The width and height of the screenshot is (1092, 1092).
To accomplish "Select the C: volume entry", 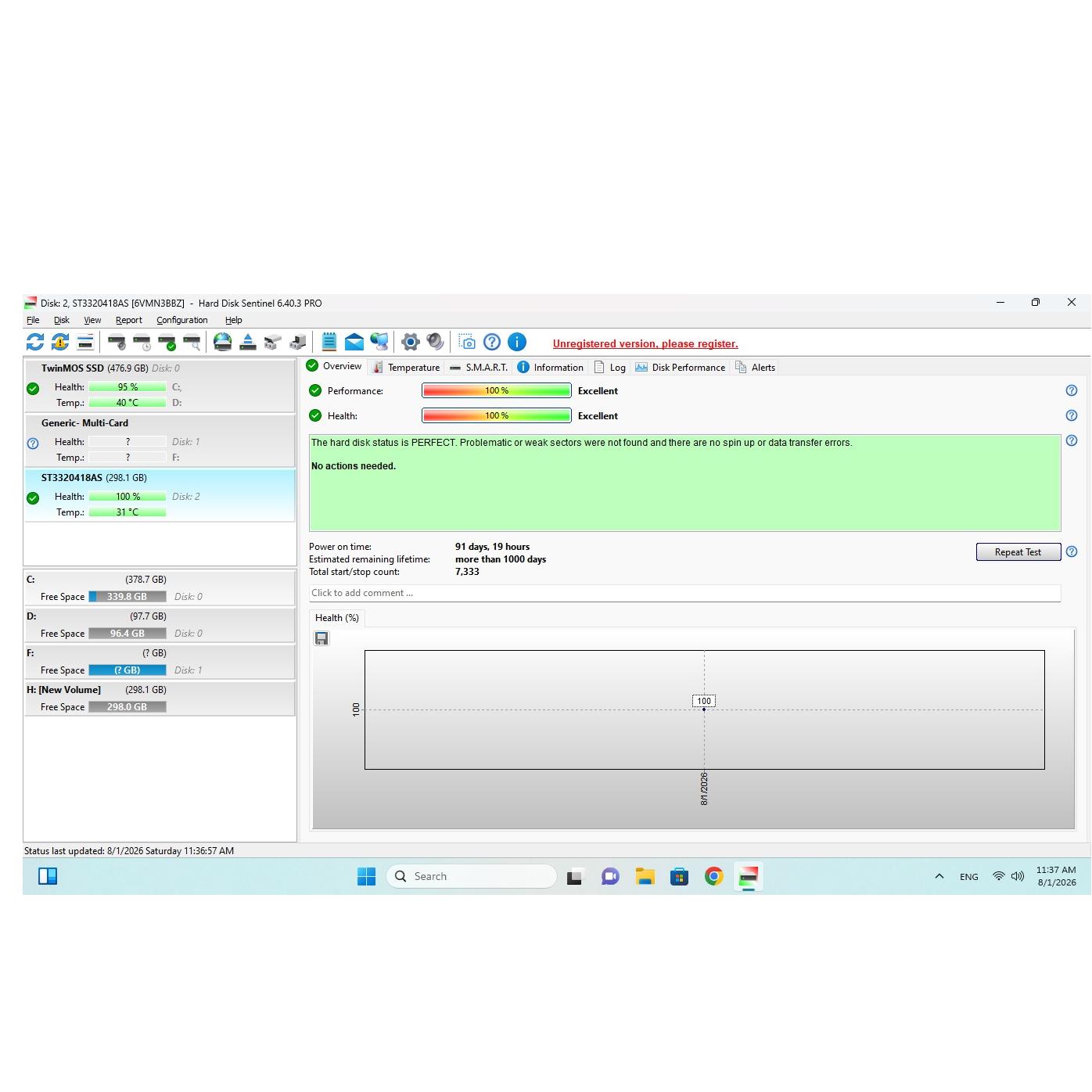I will pos(160,587).
